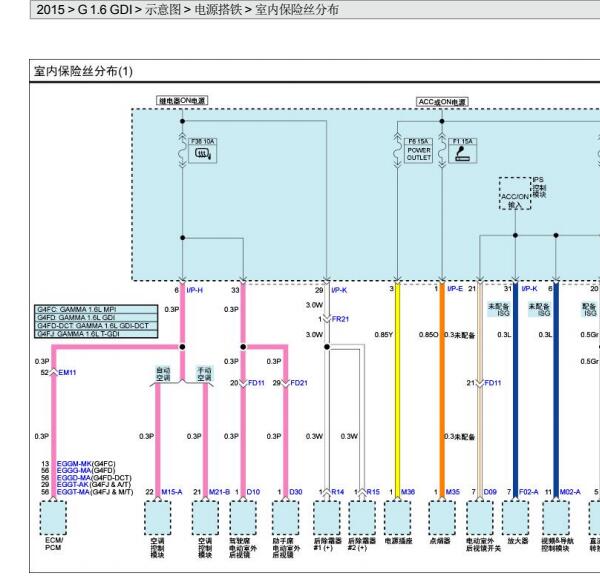This screenshot has width=600, height=583.
Task: Open the M35 connector link
Action: point(453,492)
